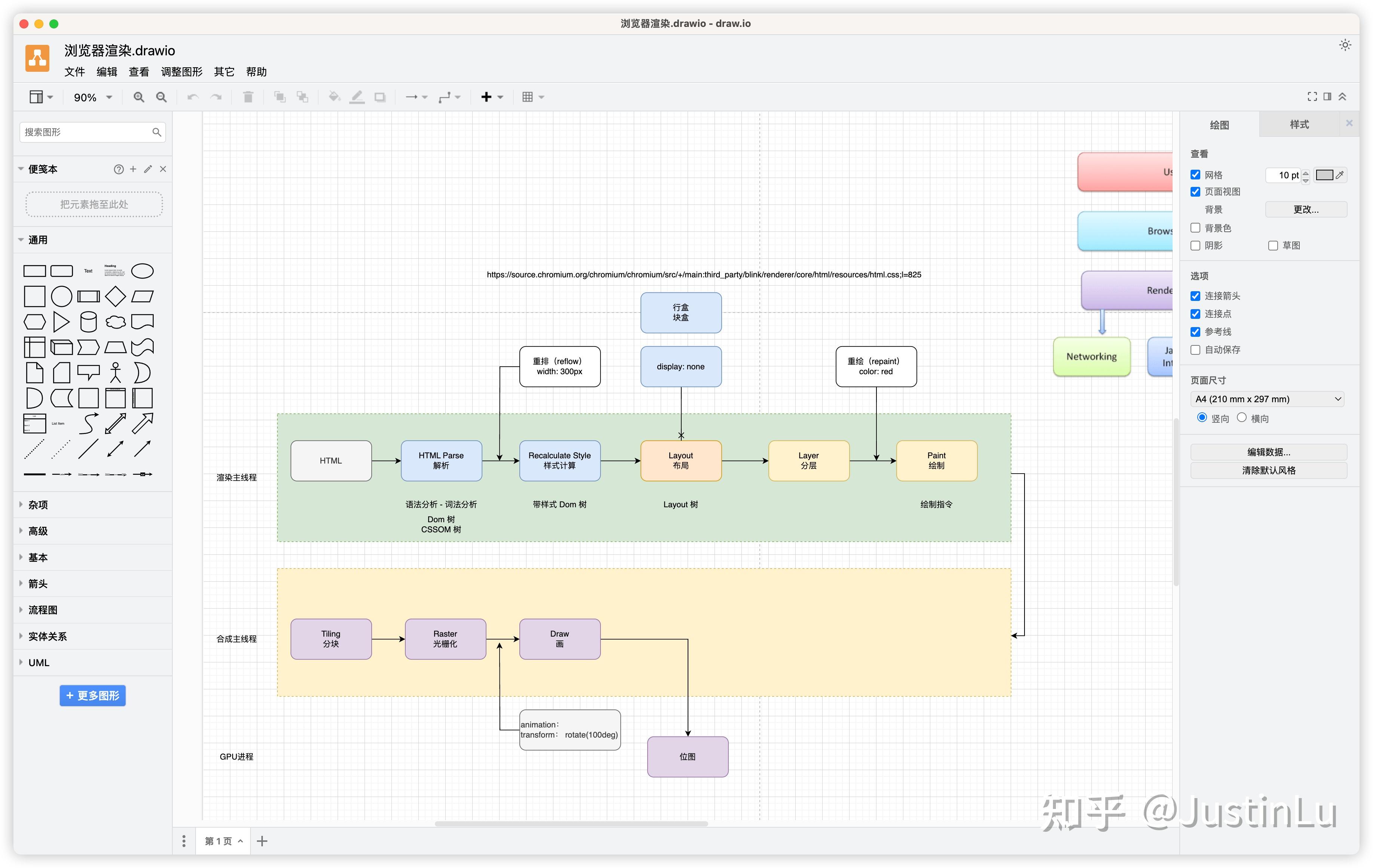The width and height of the screenshot is (1373, 868).
Task: Click the zoom in magnifier icon
Action: [139, 97]
